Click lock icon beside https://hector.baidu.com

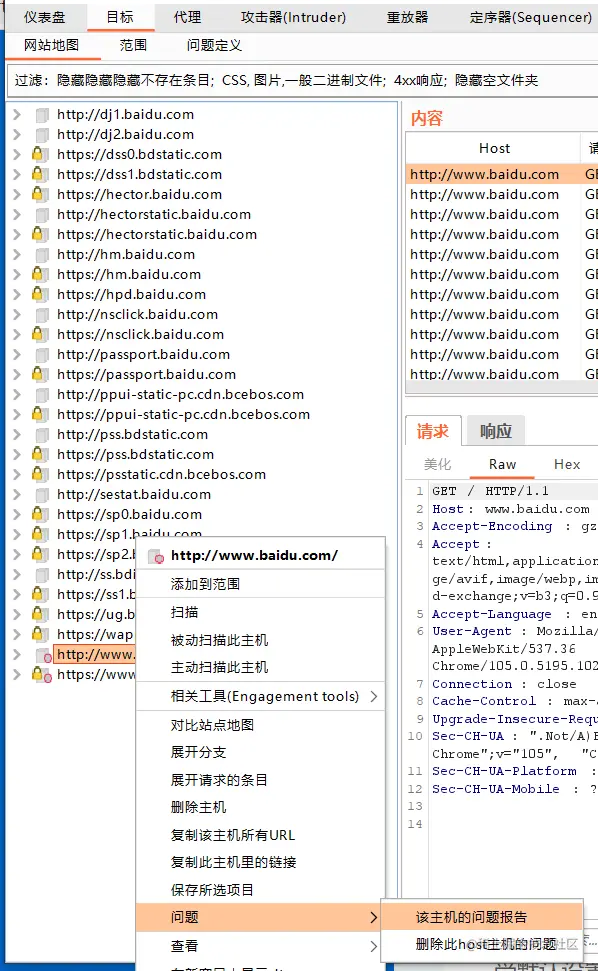[39, 194]
